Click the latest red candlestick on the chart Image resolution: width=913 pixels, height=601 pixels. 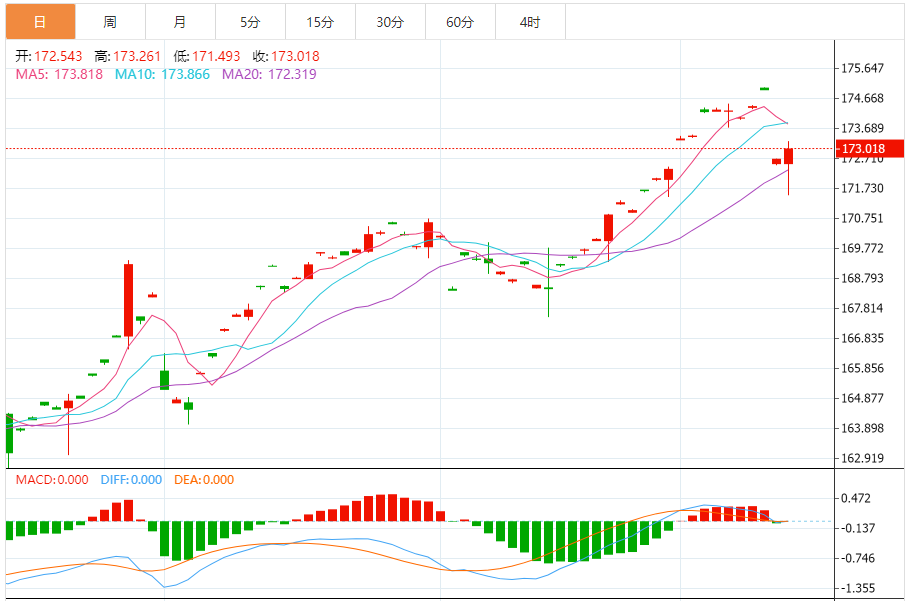pyautogui.click(x=788, y=156)
